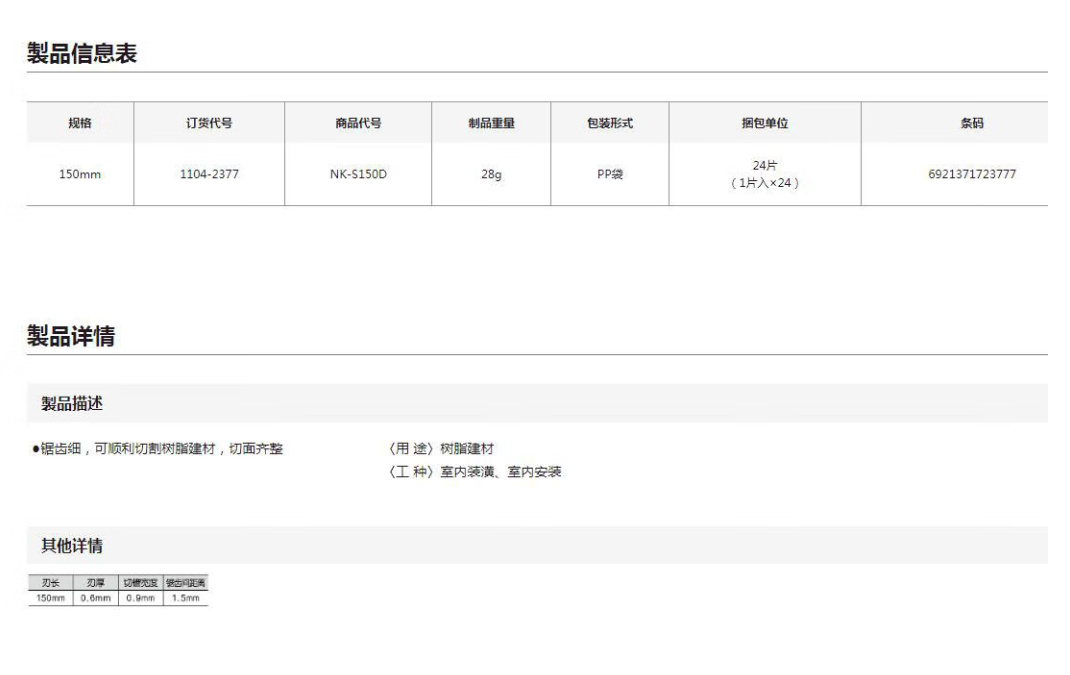Screen dimensions: 1070x675
Task: Click the 製品信息表 section heading
Action: tap(82, 55)
